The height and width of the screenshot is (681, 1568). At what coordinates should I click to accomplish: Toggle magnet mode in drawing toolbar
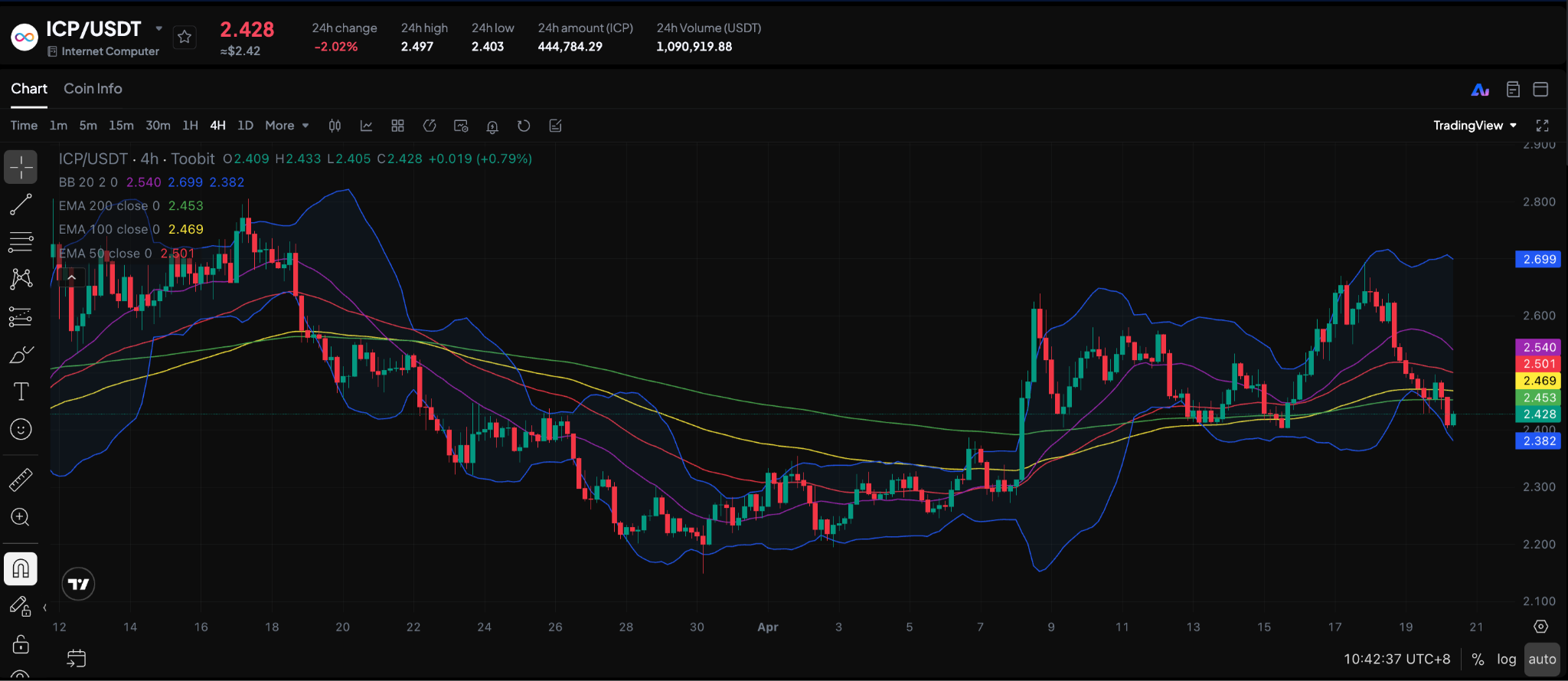21,569
